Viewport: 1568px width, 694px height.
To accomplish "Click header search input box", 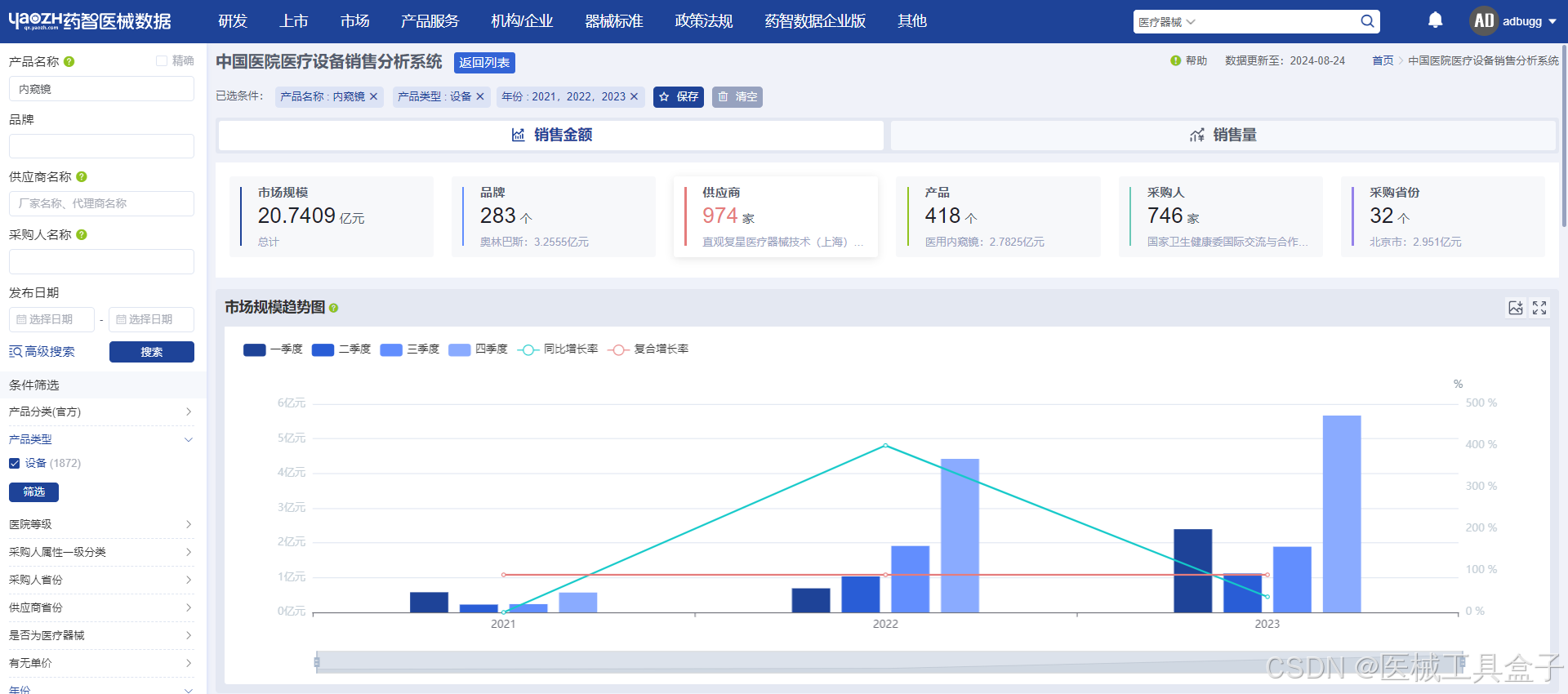I will point(1278,22).
